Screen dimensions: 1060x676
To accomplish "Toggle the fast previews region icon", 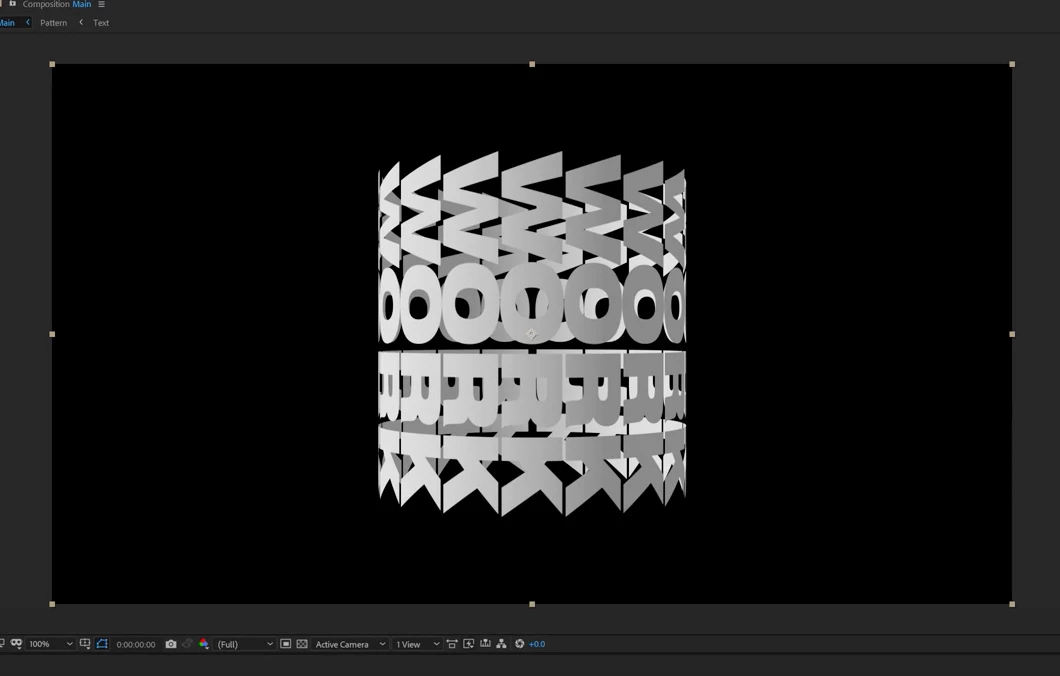I will point(285,644).
